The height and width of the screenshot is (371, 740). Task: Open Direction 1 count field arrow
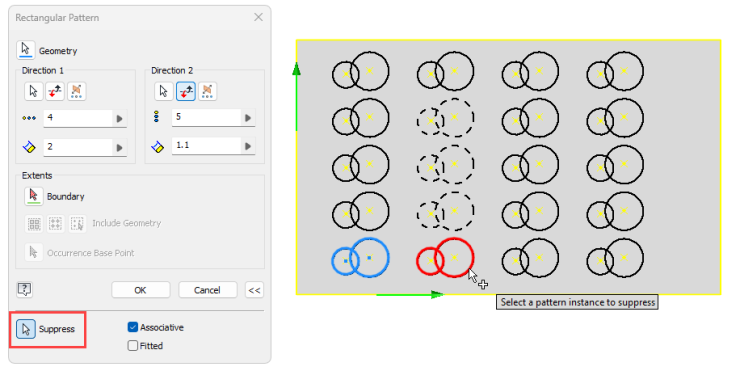click(119, 118)
